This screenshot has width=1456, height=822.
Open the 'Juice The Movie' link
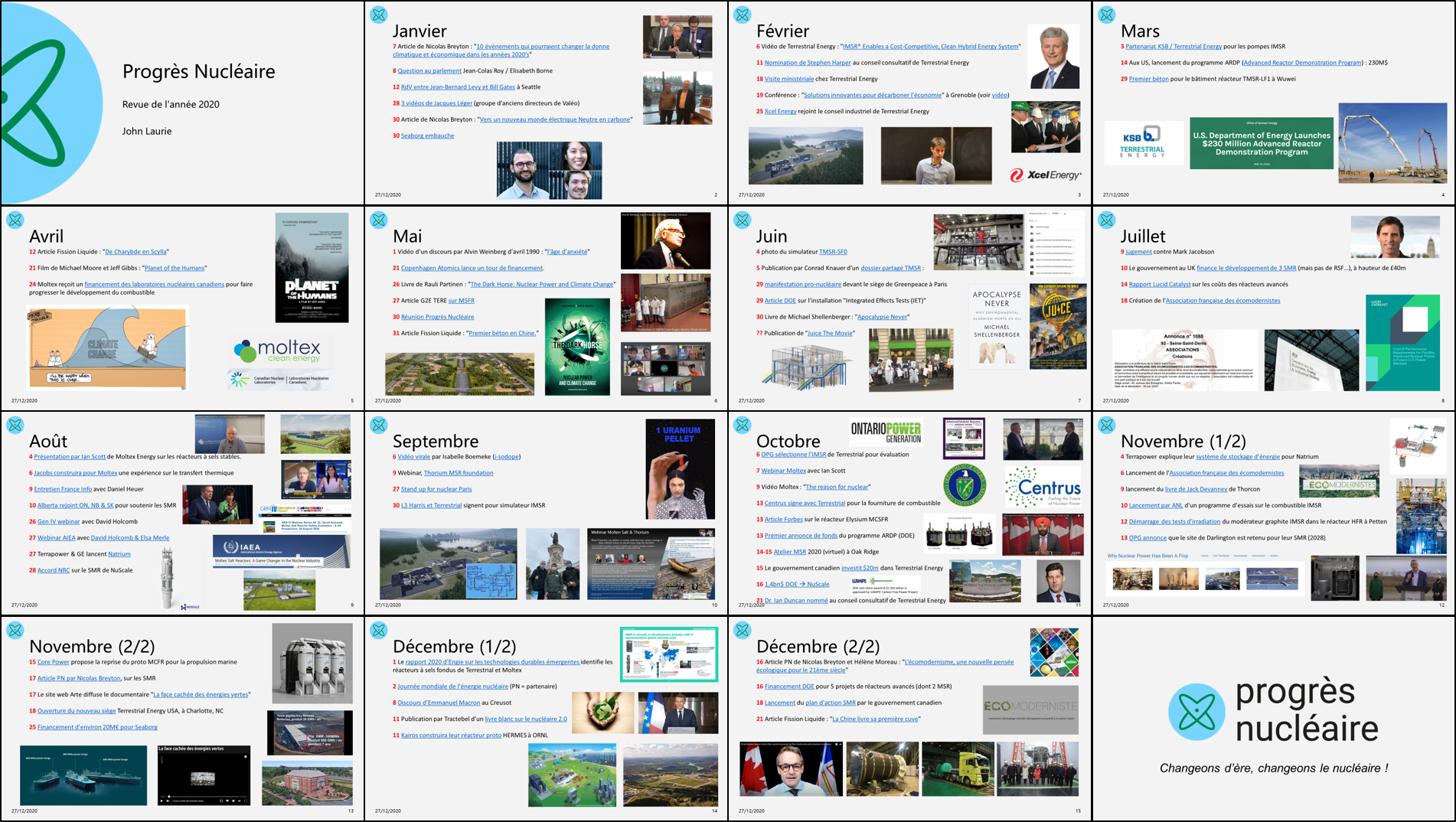click(831, 333)
